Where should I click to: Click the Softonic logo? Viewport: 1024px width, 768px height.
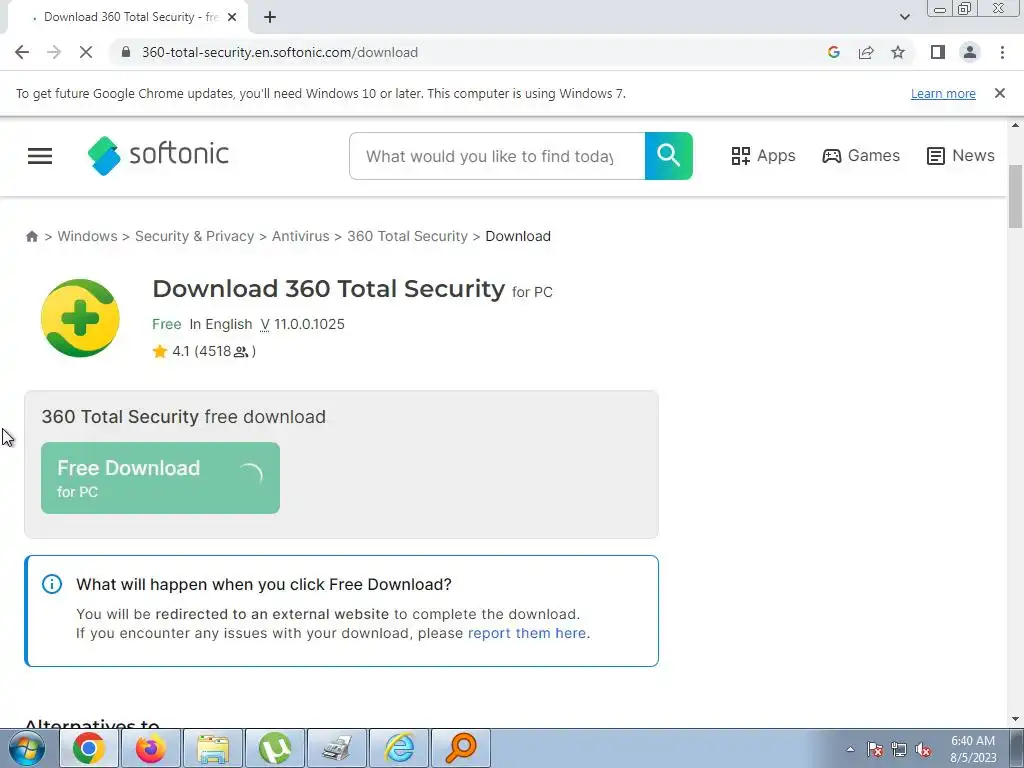tap(158, 155)
